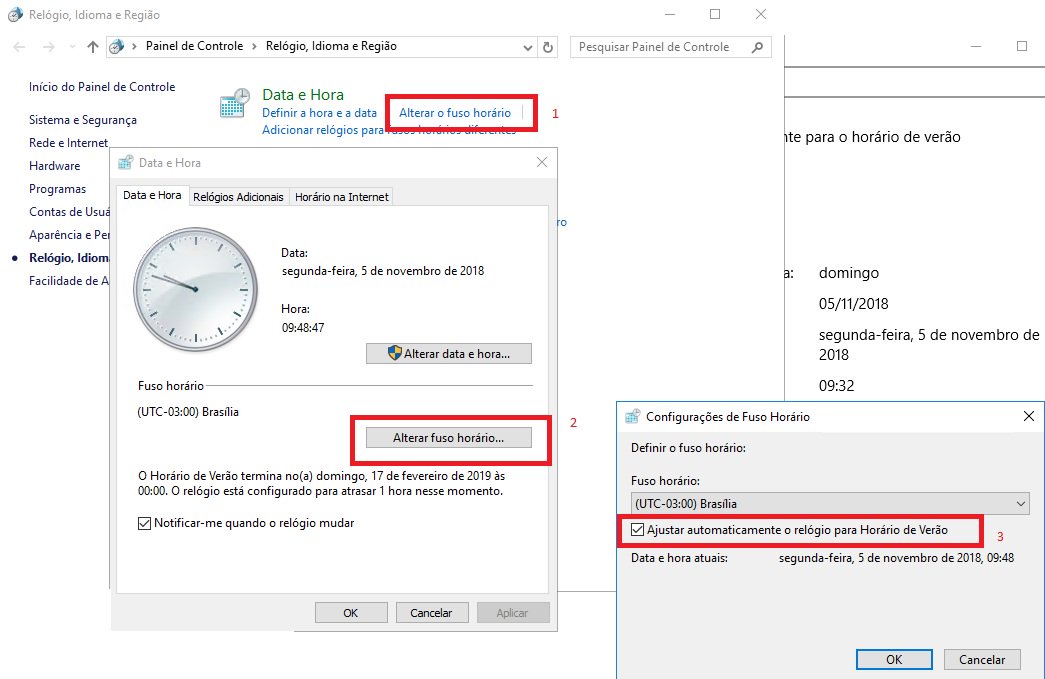Click the Data e Hora calendar-clock icon
The width and height of the screenshot is (1045, 679).
(235, 104)
